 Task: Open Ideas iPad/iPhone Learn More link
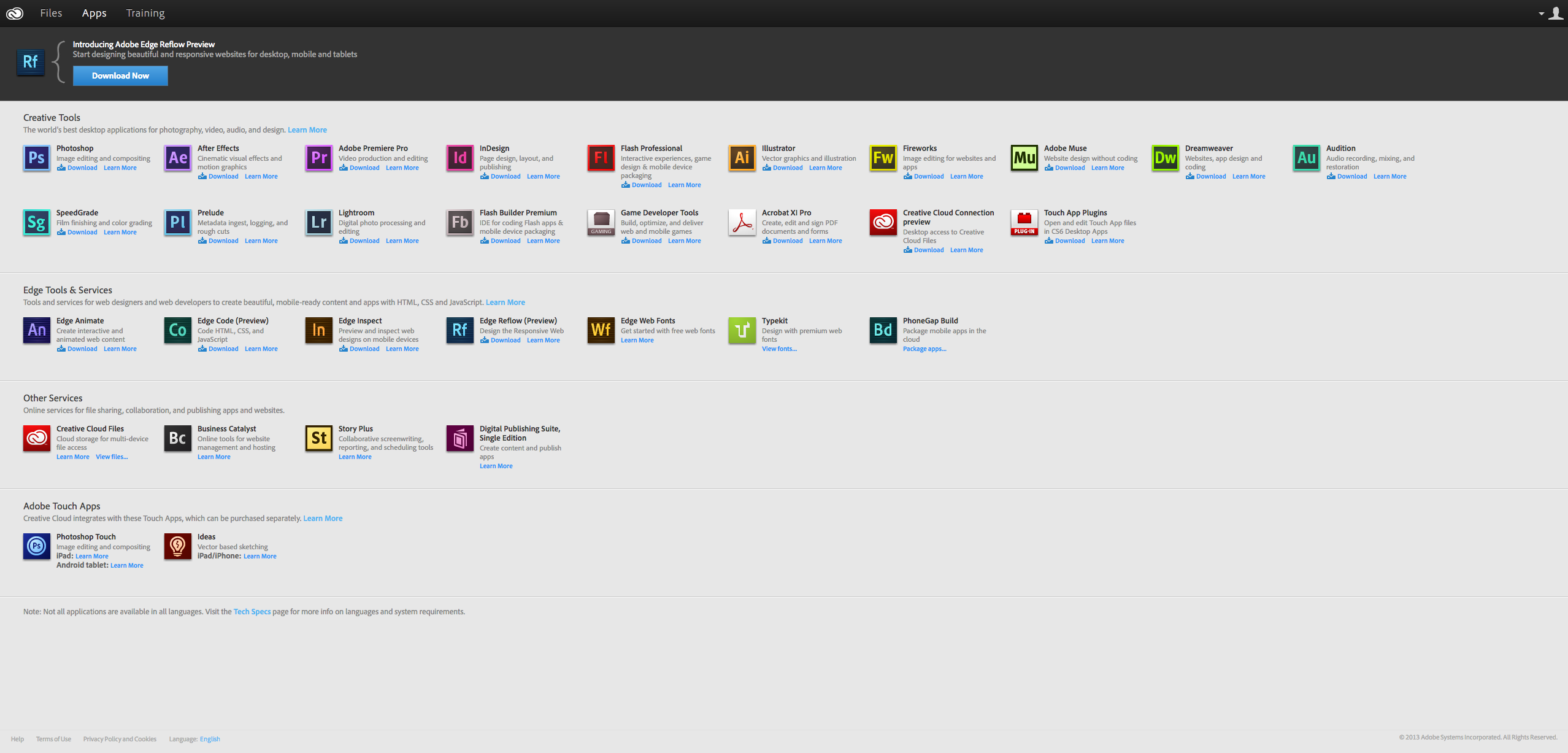coord(260,557)
